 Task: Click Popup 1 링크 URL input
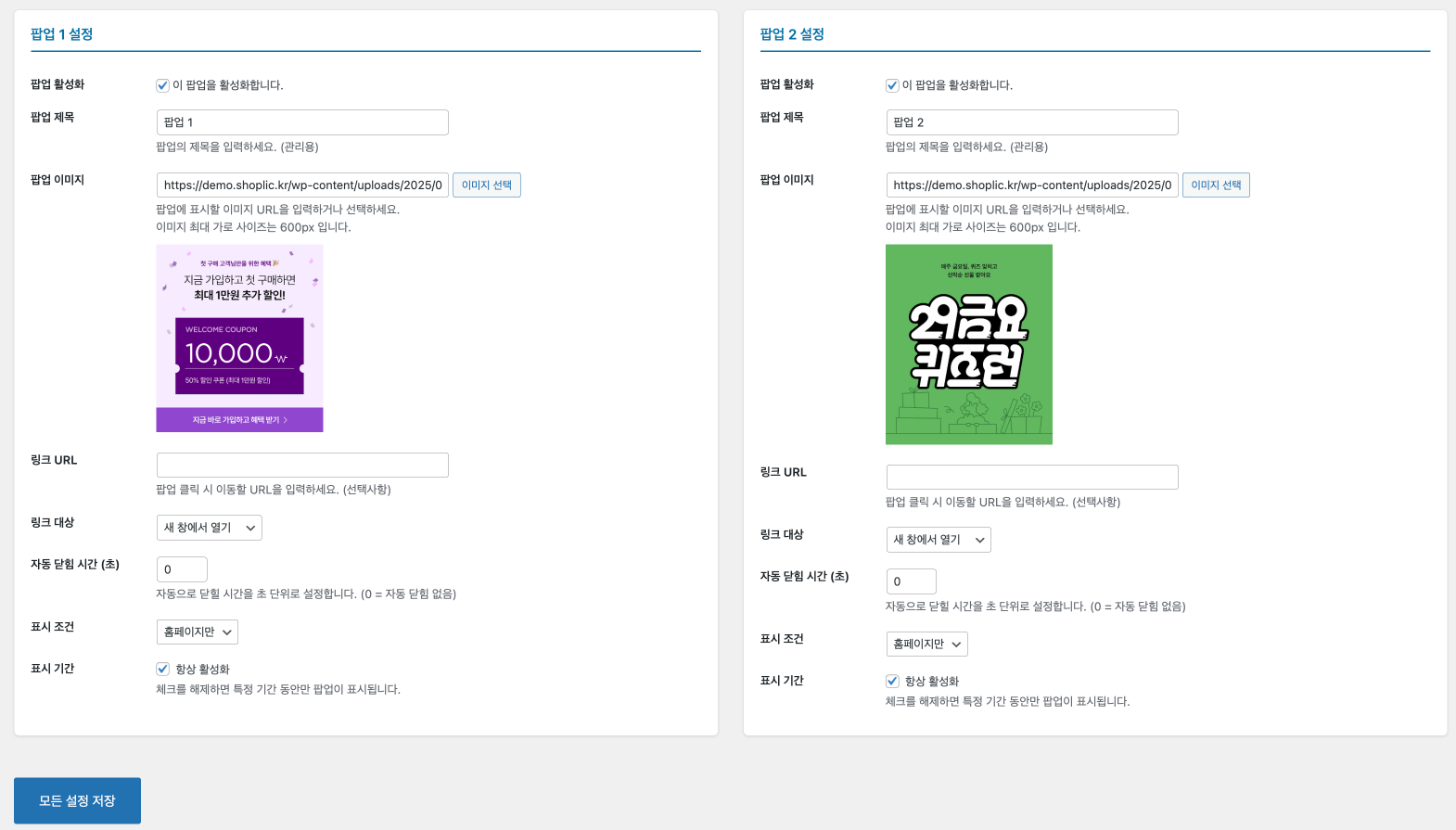pyautogui.click(x=302, y=466)
